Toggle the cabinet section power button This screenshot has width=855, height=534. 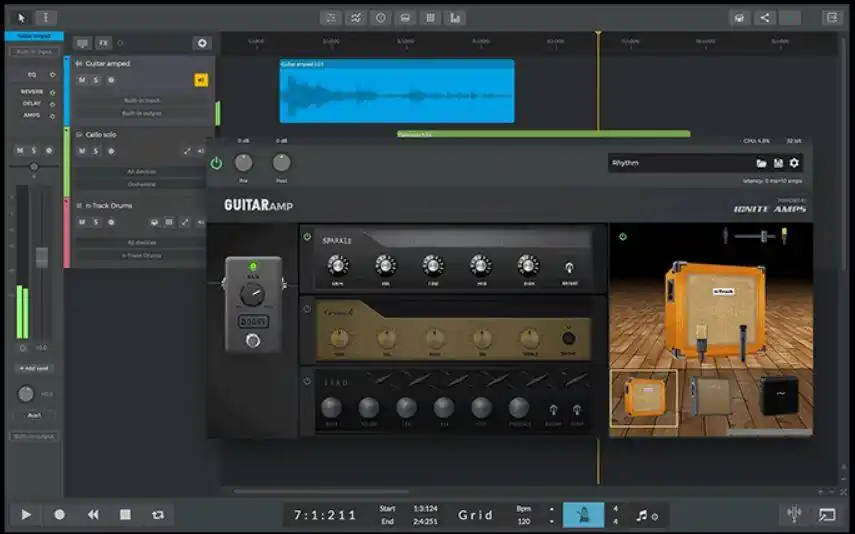tap(623, 237)
